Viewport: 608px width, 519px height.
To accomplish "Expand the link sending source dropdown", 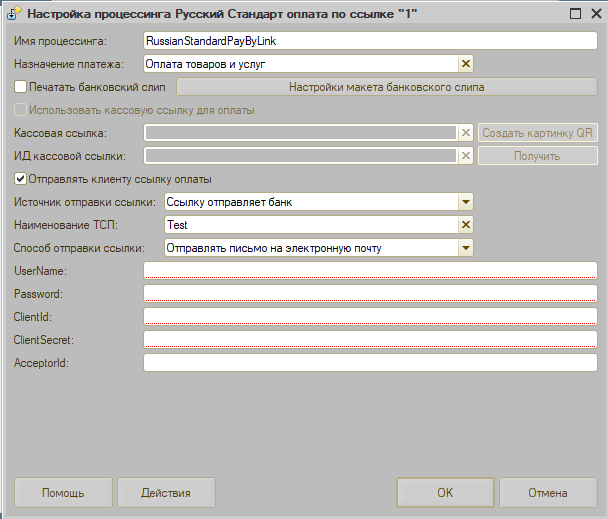I will click(x=465, y=202).
